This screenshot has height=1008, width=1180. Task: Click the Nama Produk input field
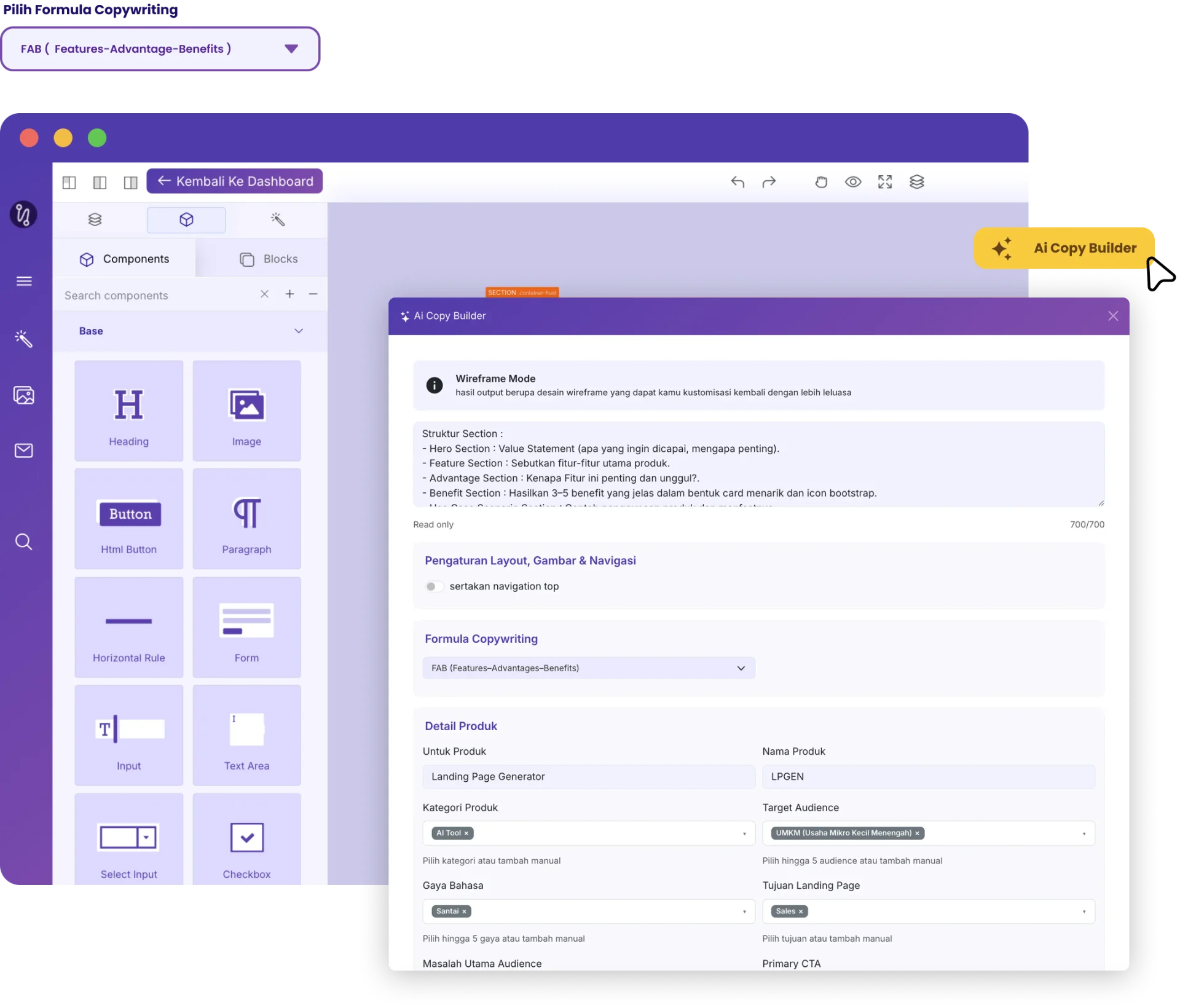pyautogui.click(x=928, y=777)
